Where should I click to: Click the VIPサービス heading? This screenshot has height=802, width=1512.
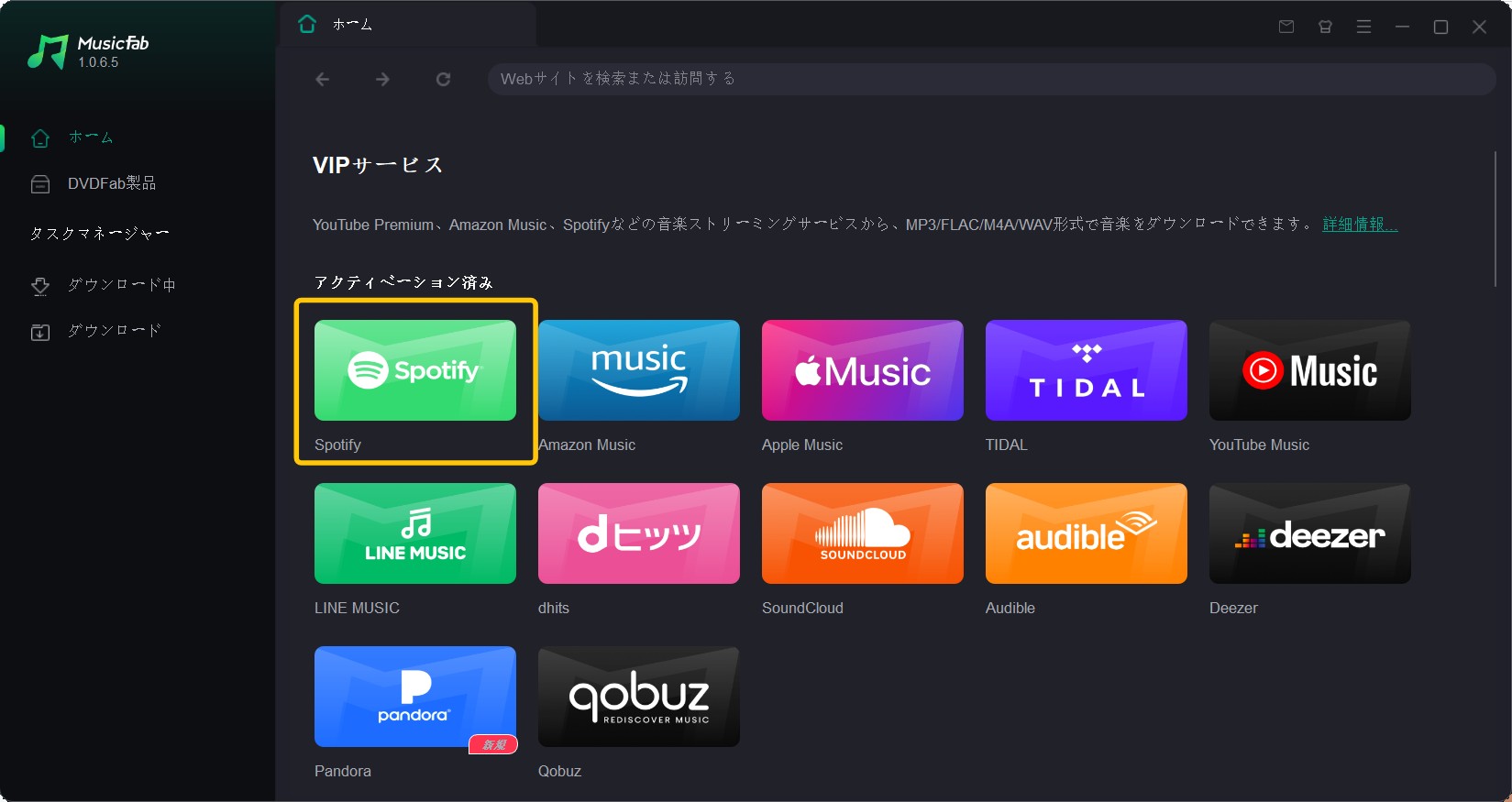pyautogui.click(x=378, y=165)
